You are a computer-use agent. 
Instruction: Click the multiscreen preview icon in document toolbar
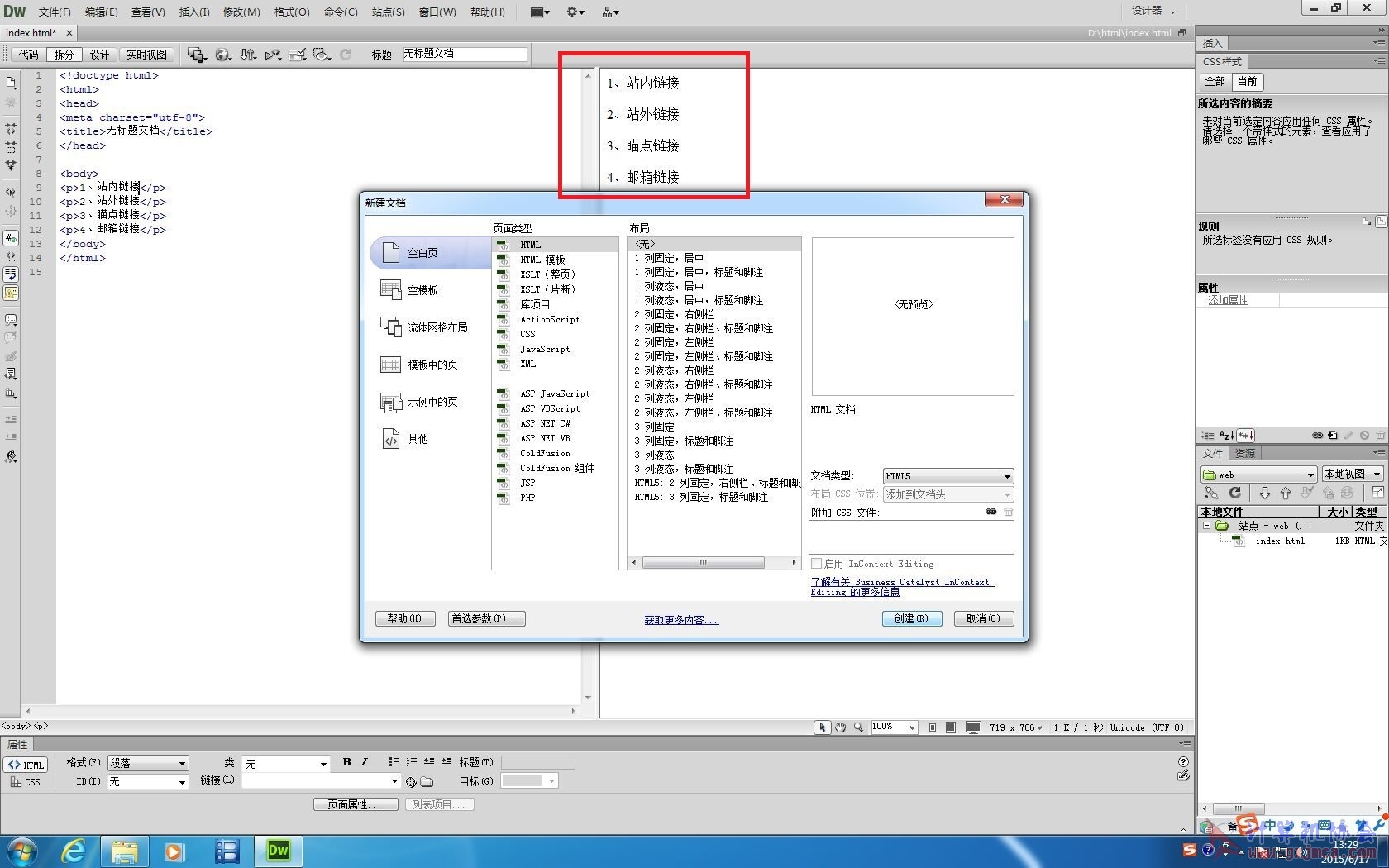196,55
